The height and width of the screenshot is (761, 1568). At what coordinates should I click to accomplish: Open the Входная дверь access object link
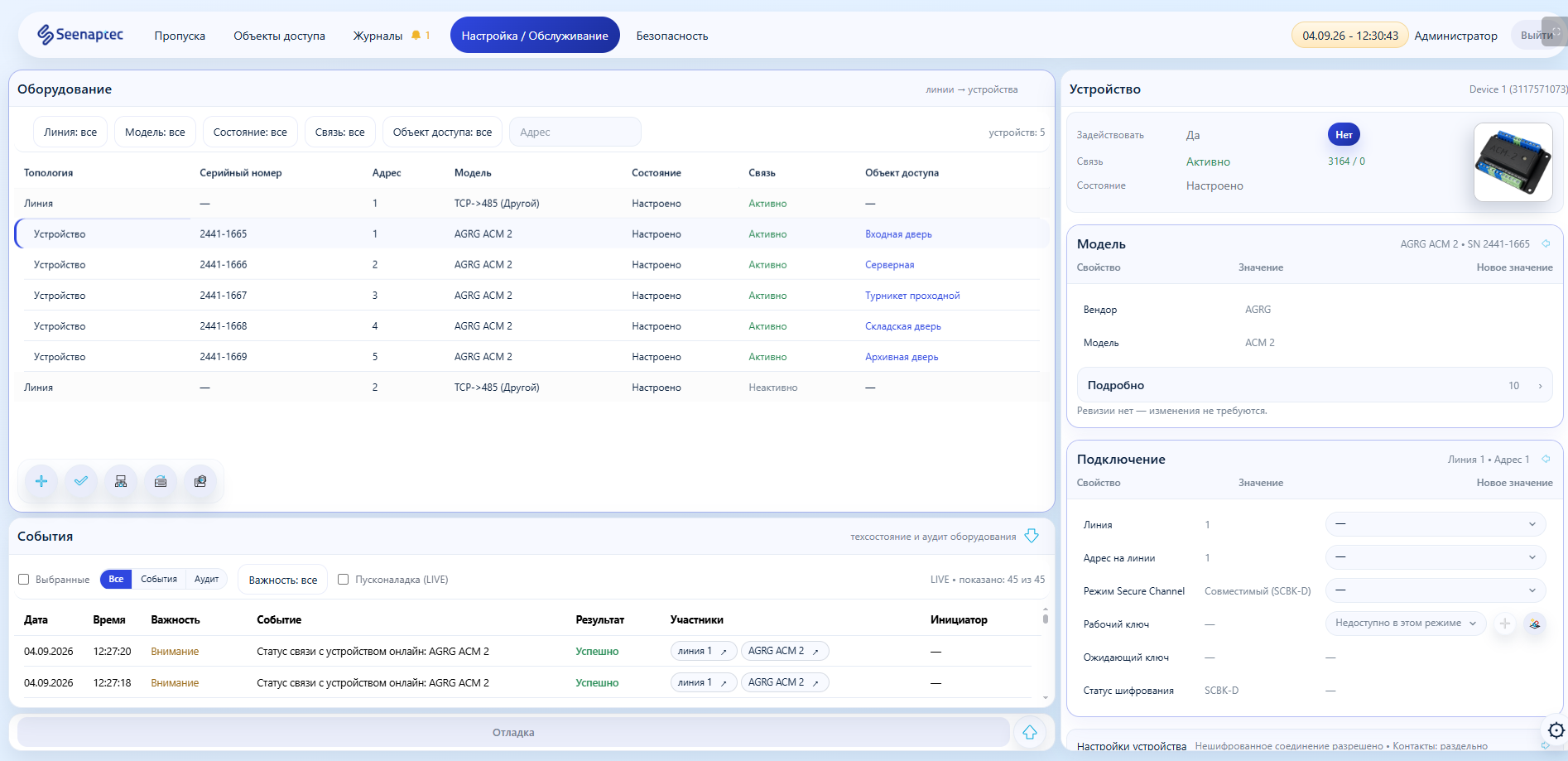pos(898,234)
